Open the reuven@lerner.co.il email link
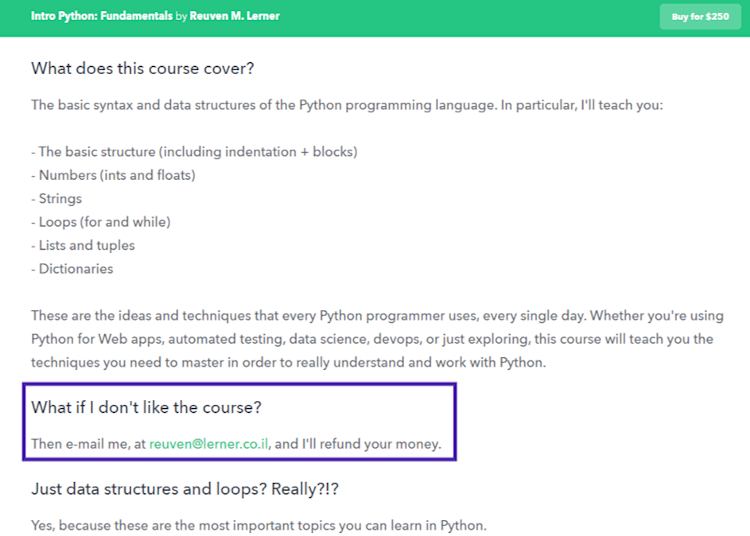The height and width of the screenshot is (536, 750). coord(209,444)
